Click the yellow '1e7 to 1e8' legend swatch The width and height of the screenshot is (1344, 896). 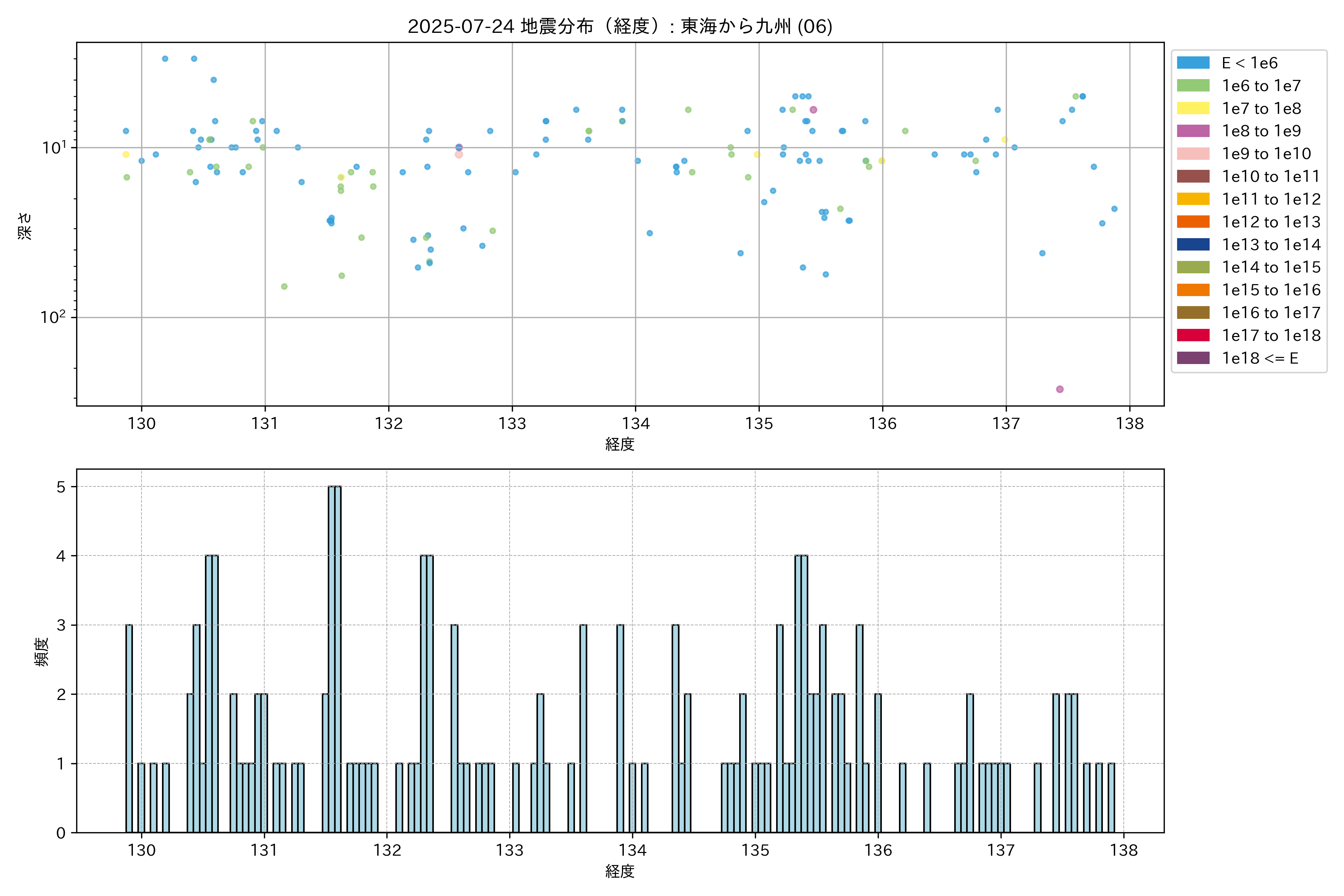coord(1192,109)
